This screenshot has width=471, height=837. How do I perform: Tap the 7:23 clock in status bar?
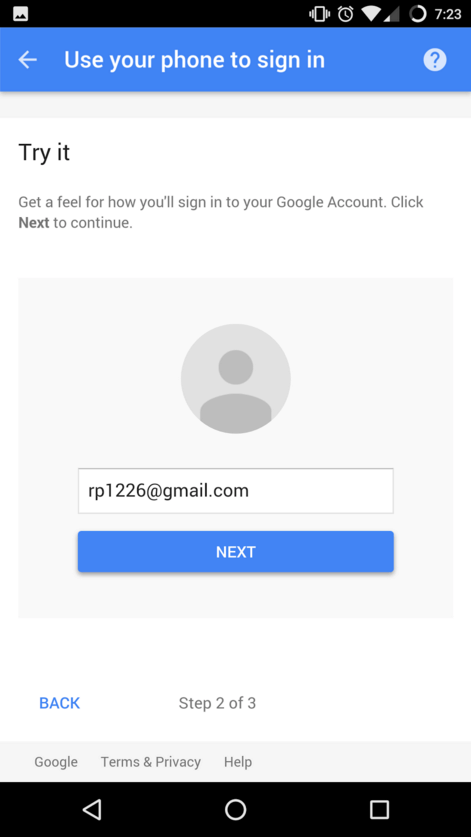(448, 14)
